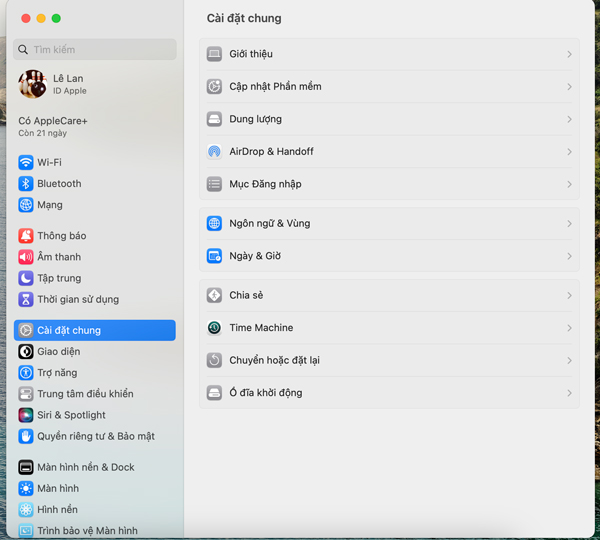Open Lê Lan ID Apple account

click(x=54, y=84)
